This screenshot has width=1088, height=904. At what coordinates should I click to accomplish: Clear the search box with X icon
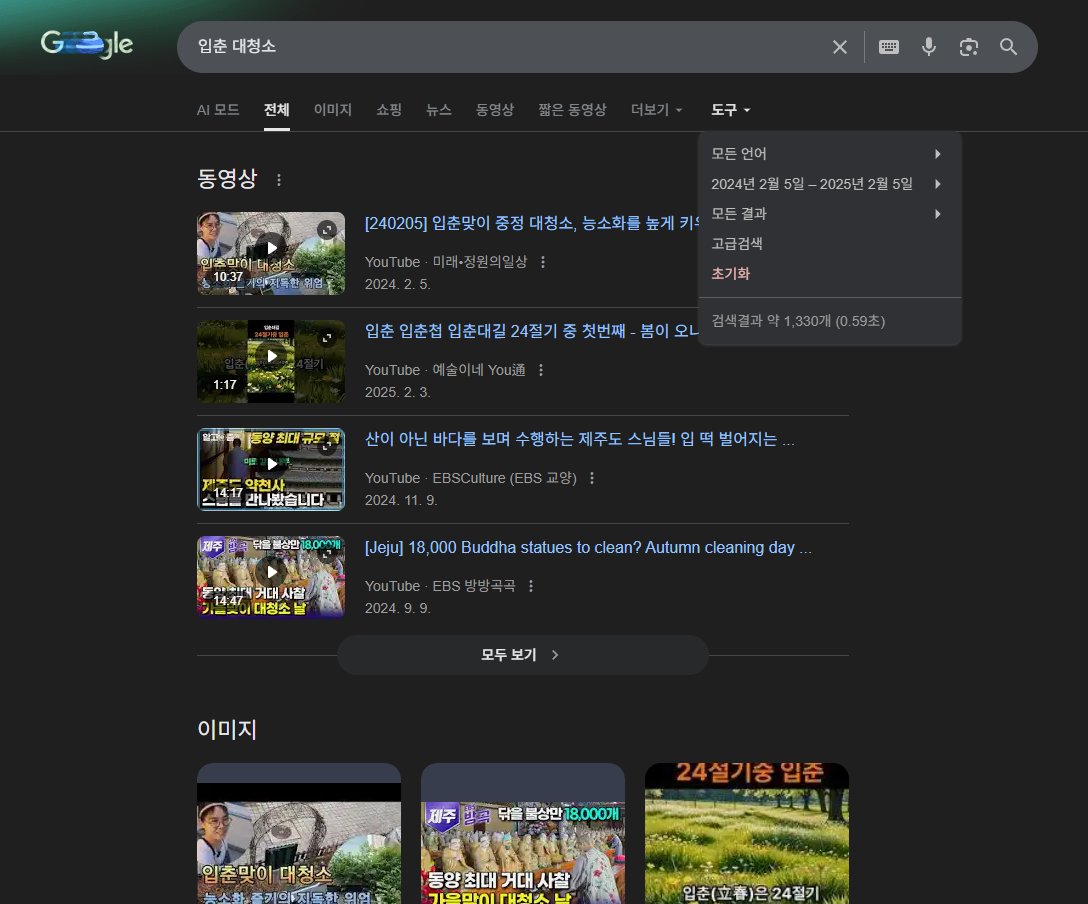840,47
